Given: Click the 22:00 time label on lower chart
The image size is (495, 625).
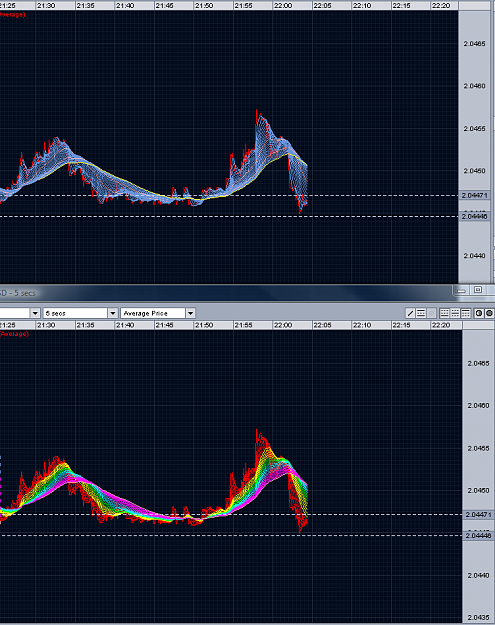Looking at the screenshot, I should 283,325.
